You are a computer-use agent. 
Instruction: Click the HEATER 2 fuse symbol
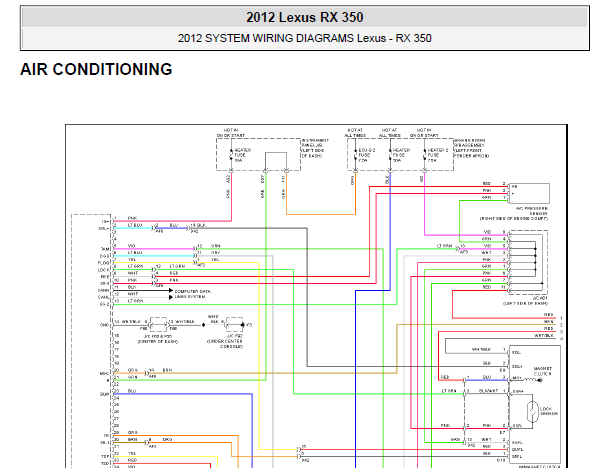click(x=424, y=155)
